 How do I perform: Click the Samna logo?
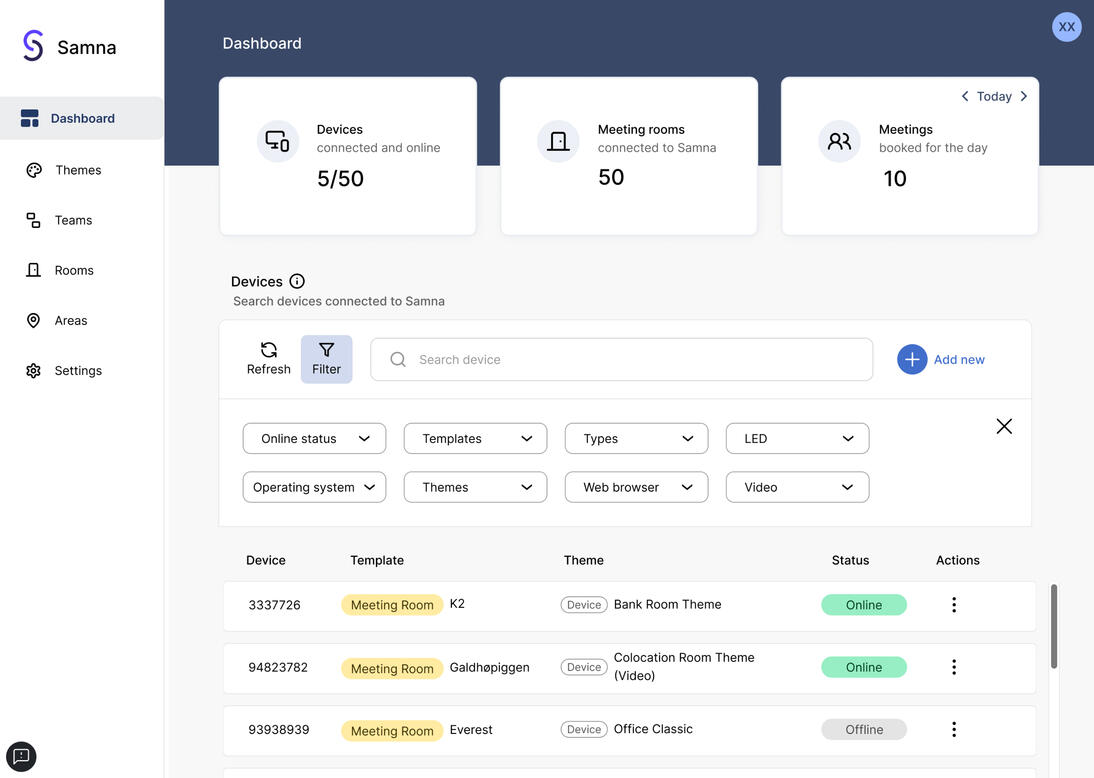(x=34, y=46)
